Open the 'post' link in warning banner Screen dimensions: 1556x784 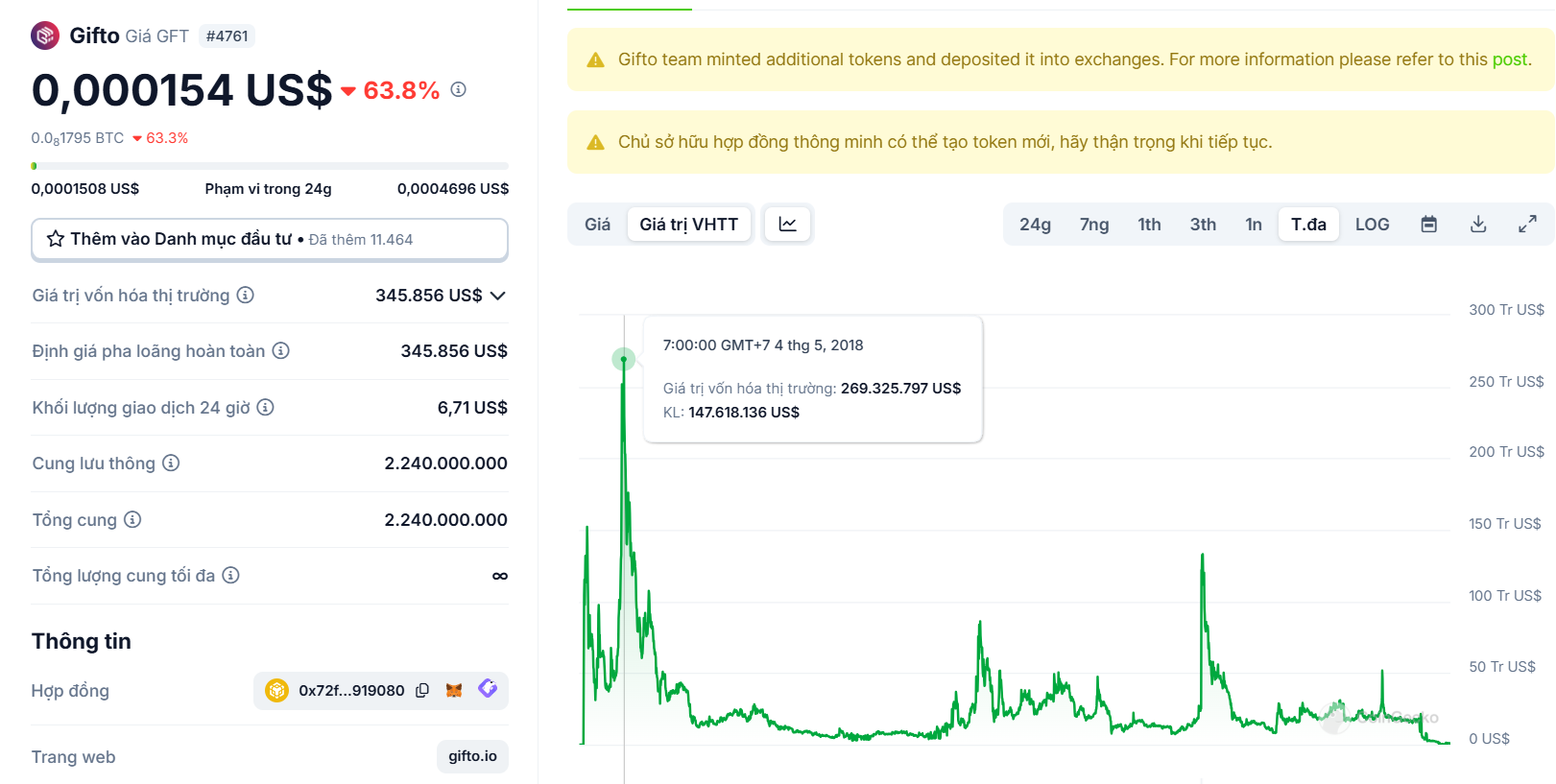(1509, 59)
